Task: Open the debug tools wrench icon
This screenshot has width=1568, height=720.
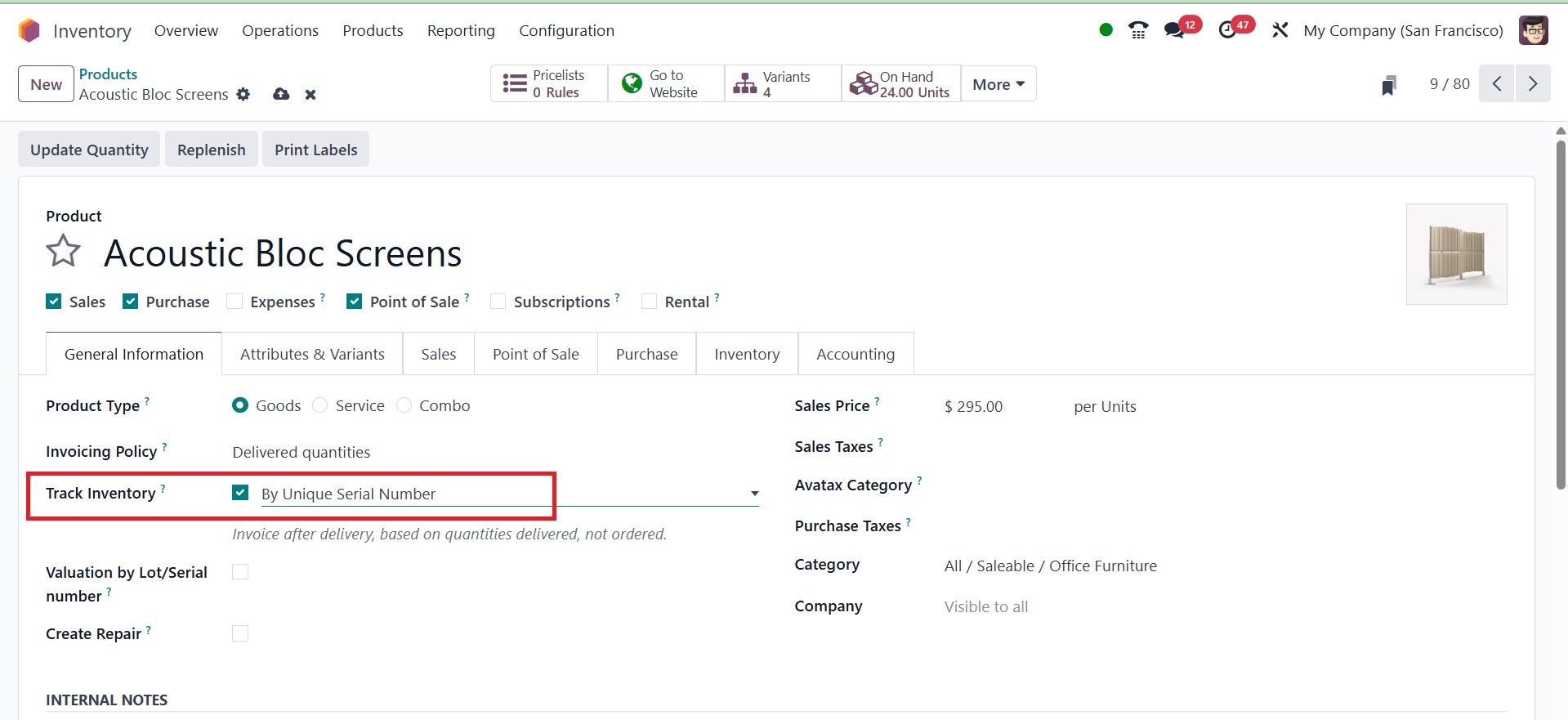Action: point(1280,31)
